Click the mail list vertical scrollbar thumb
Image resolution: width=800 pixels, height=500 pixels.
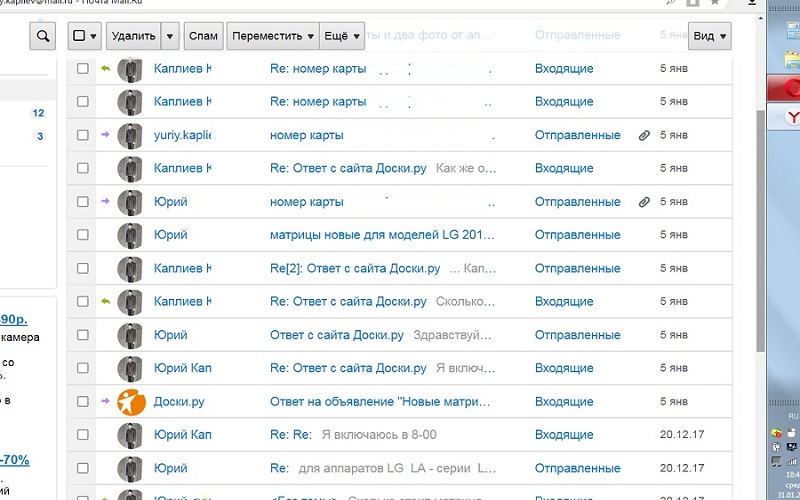point(760,230)
